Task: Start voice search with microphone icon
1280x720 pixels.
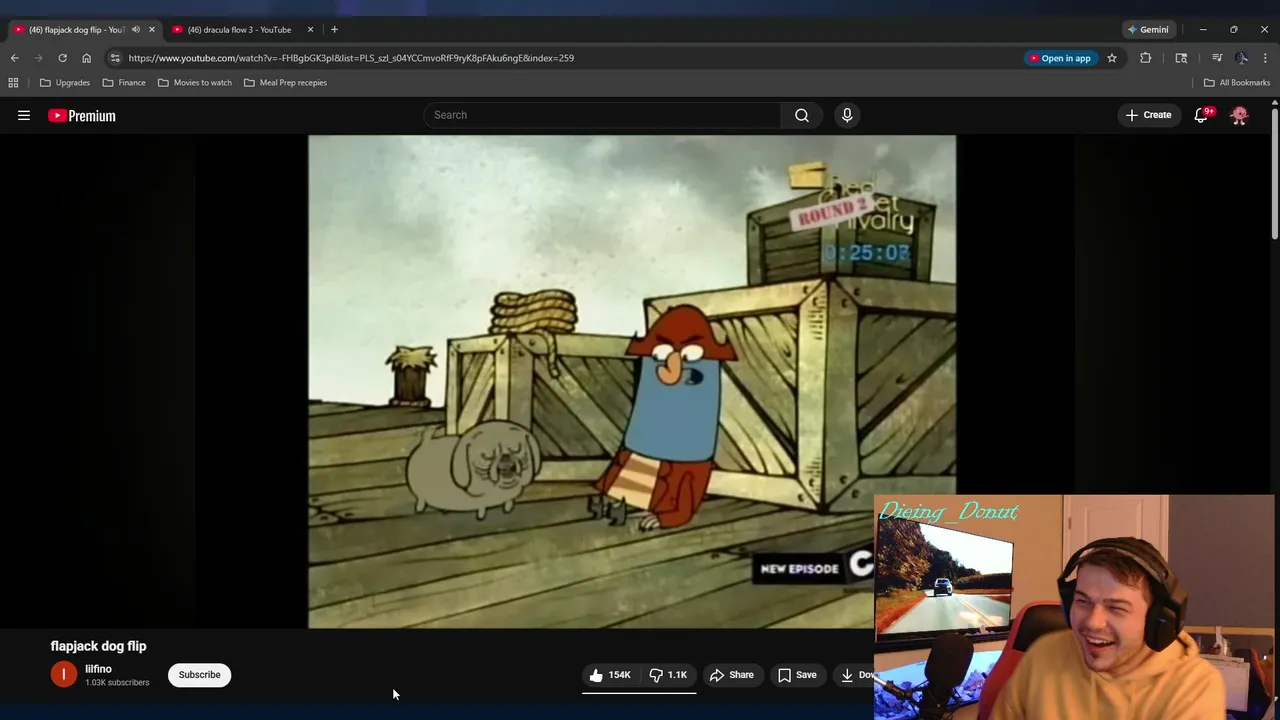Action: pos(847,115)
